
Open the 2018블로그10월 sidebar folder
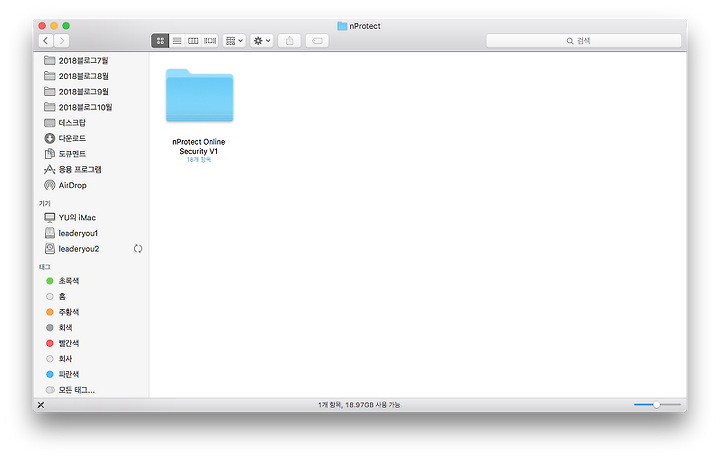92,107
